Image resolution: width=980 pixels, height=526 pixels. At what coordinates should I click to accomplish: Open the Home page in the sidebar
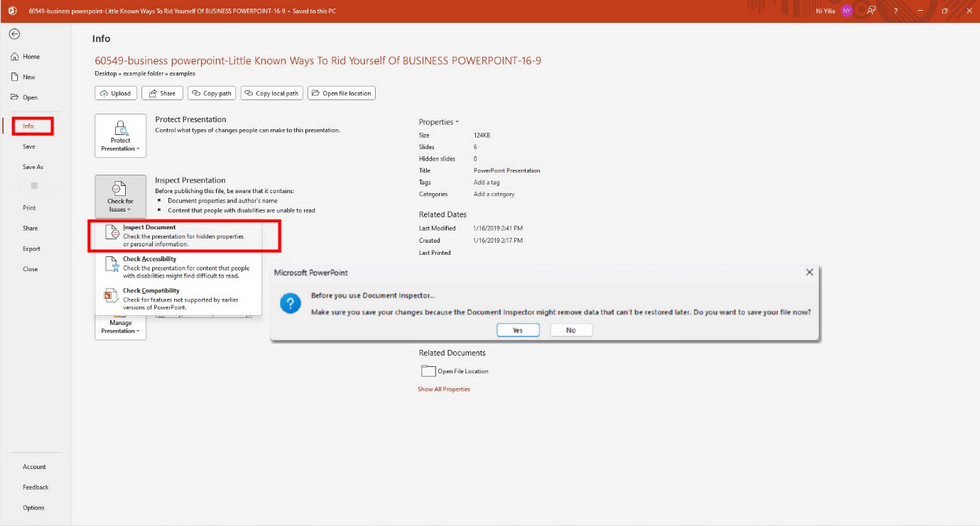31,57
